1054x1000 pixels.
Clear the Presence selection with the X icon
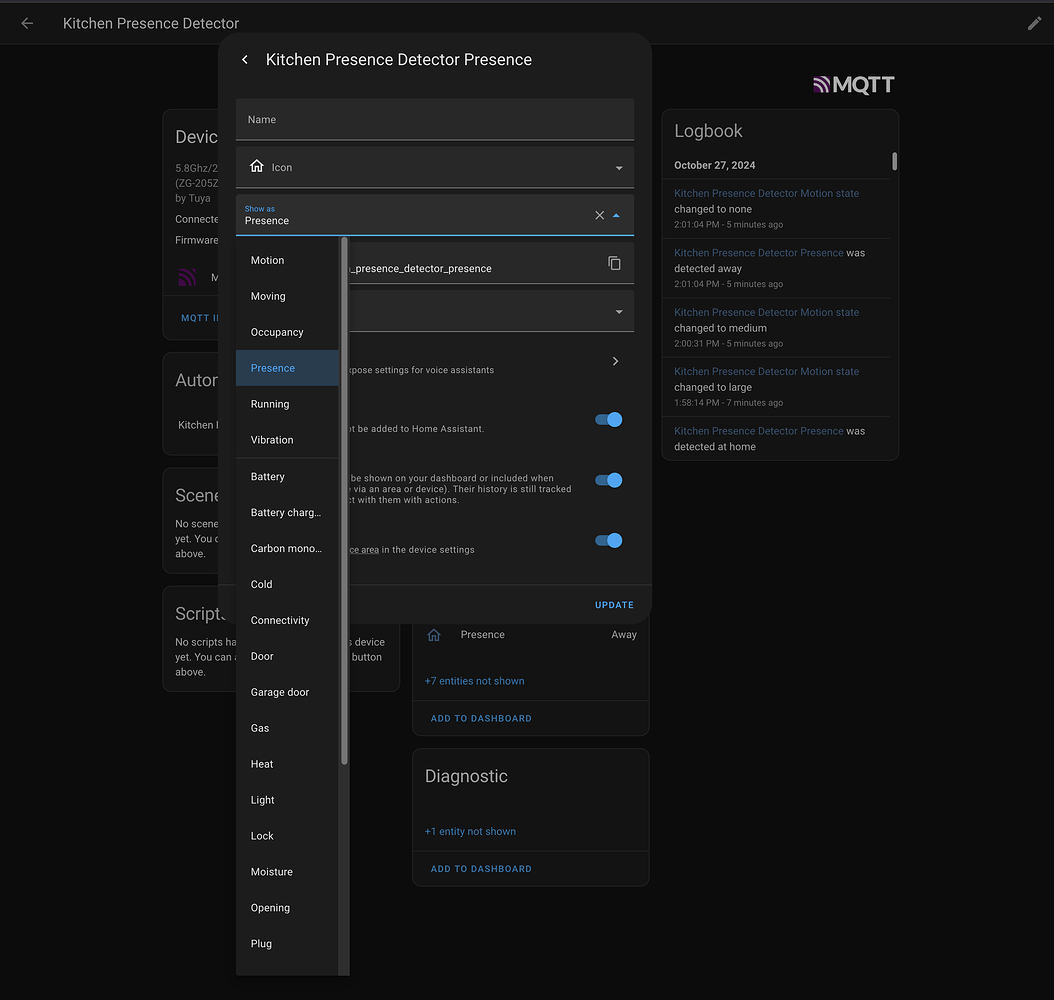pyautogui.click(x=599, y=214)
